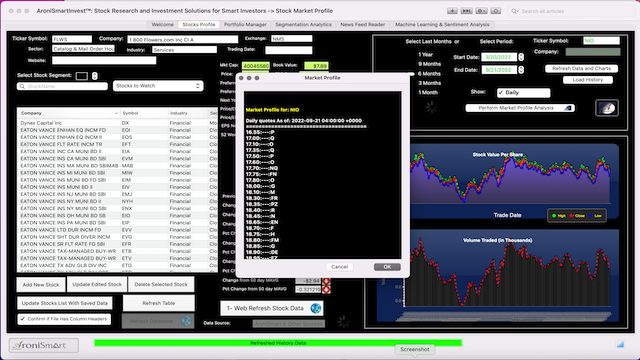The width and height of the screenshot is (640, 360).
Task: Click the Load History button
Action: click(588, 80)
